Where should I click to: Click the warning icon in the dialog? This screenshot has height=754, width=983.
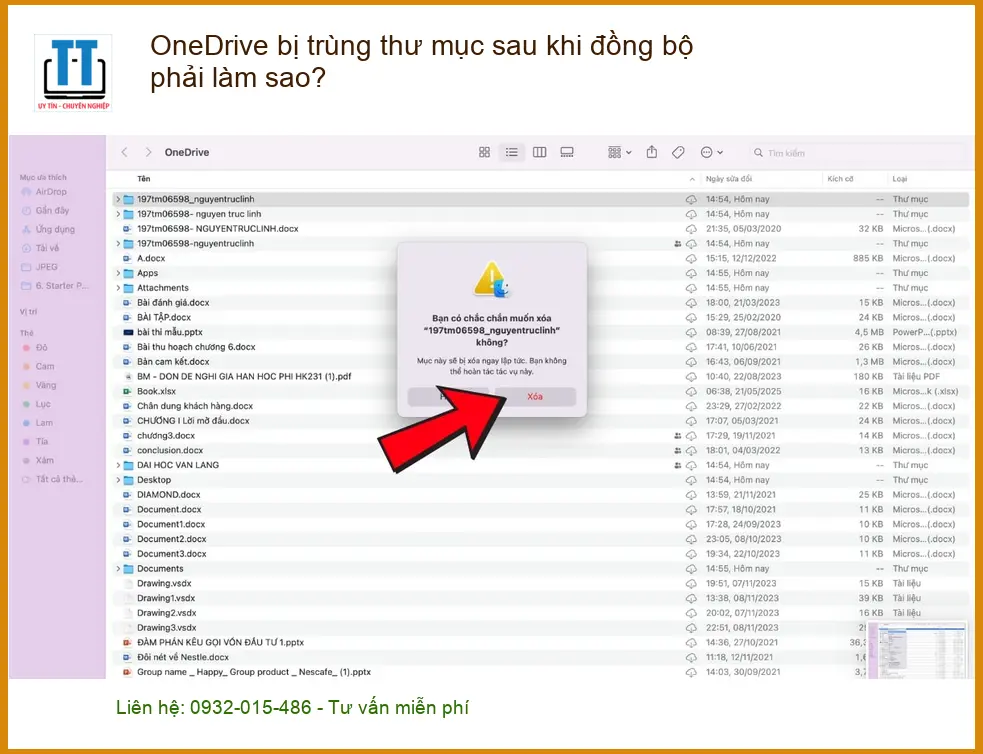point(492,280)
